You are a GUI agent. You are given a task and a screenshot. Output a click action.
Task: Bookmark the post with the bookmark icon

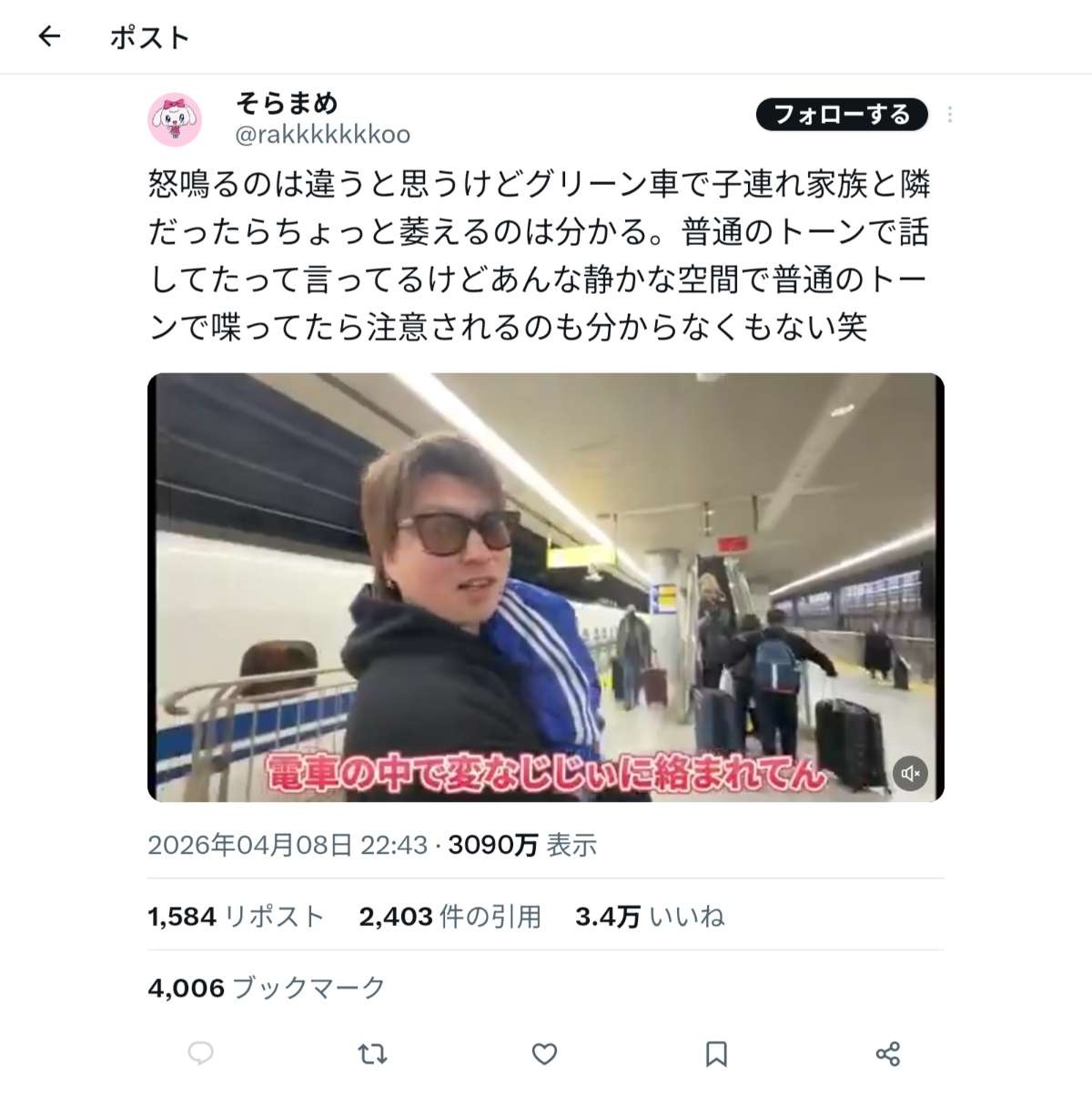[716, 1054]
